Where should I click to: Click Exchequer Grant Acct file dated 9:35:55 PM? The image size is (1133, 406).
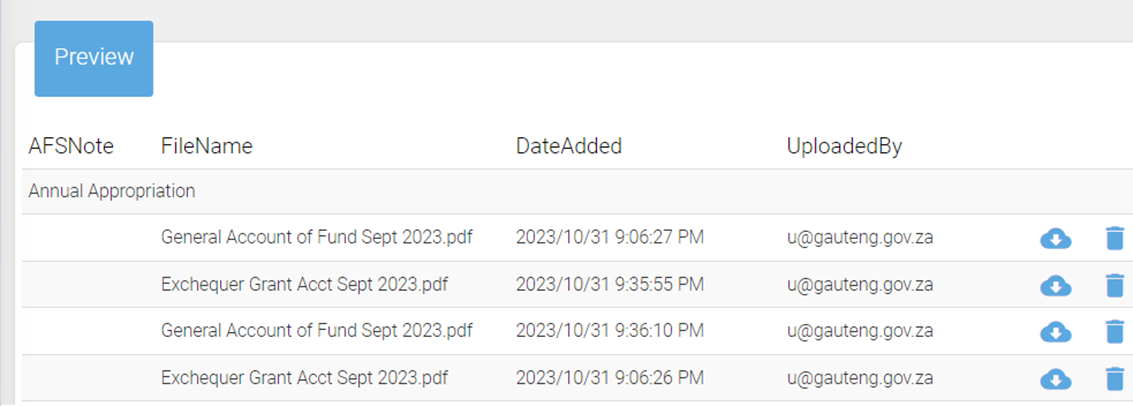pos(304,285)
